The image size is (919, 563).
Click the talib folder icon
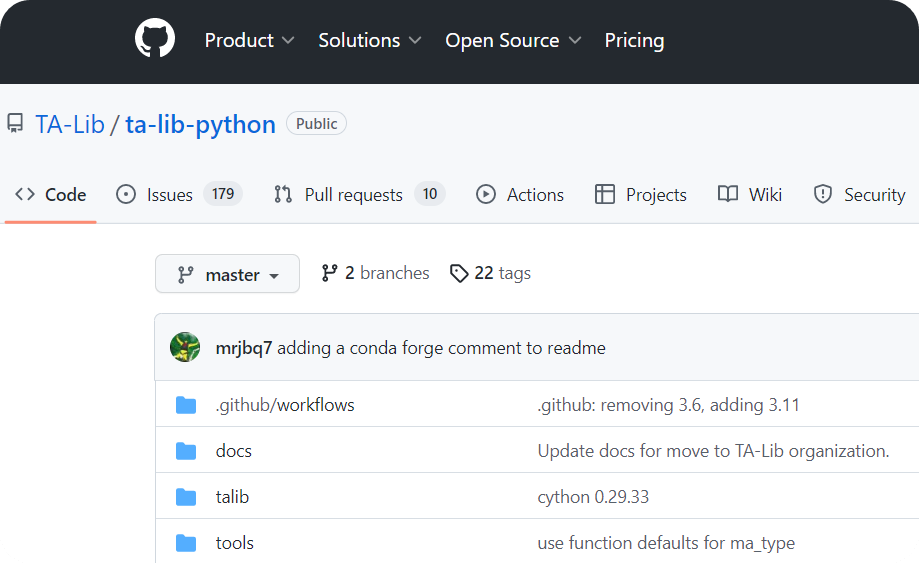(186, 497)
